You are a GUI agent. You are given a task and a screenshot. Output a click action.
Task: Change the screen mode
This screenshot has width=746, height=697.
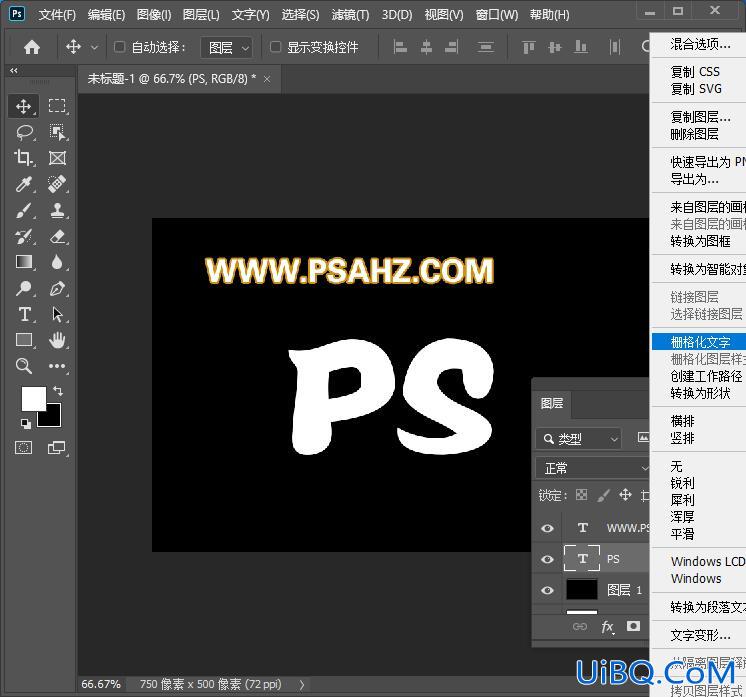pyautogui.click(x=57, y=447)
